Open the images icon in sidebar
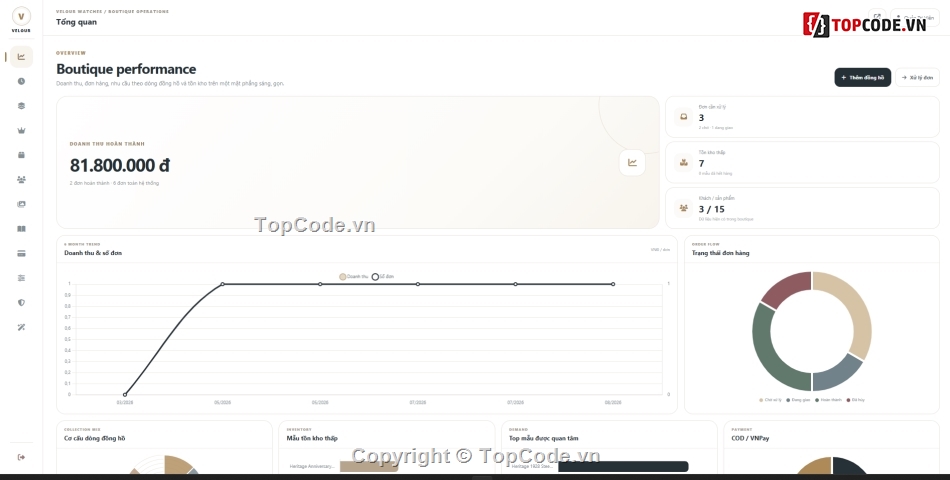The height and width of the screenshot is (480, 950). pyautogui.click(x=21, y=204)
